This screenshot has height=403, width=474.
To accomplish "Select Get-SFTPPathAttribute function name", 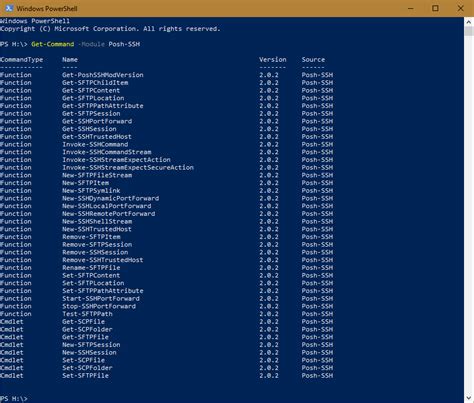I will pyautogui.click(x=103, y=106).
